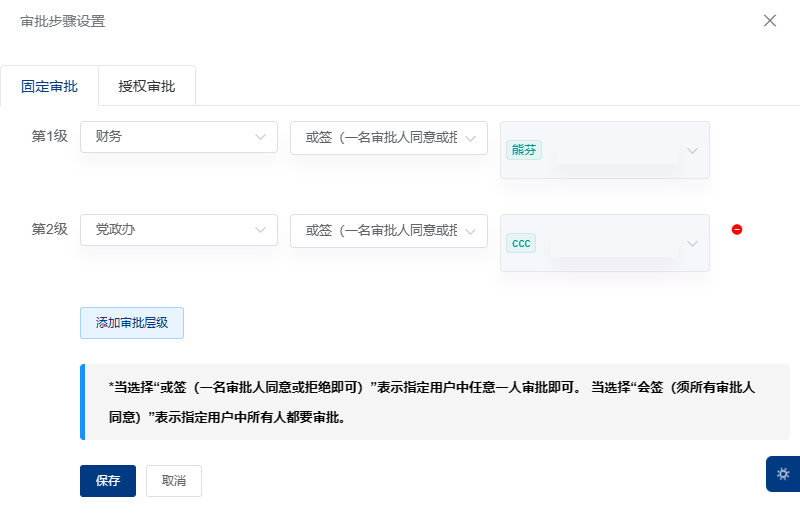This screenshot has width=800, height=515.
Task: Cancel with 取消 button
Action: 174,481
